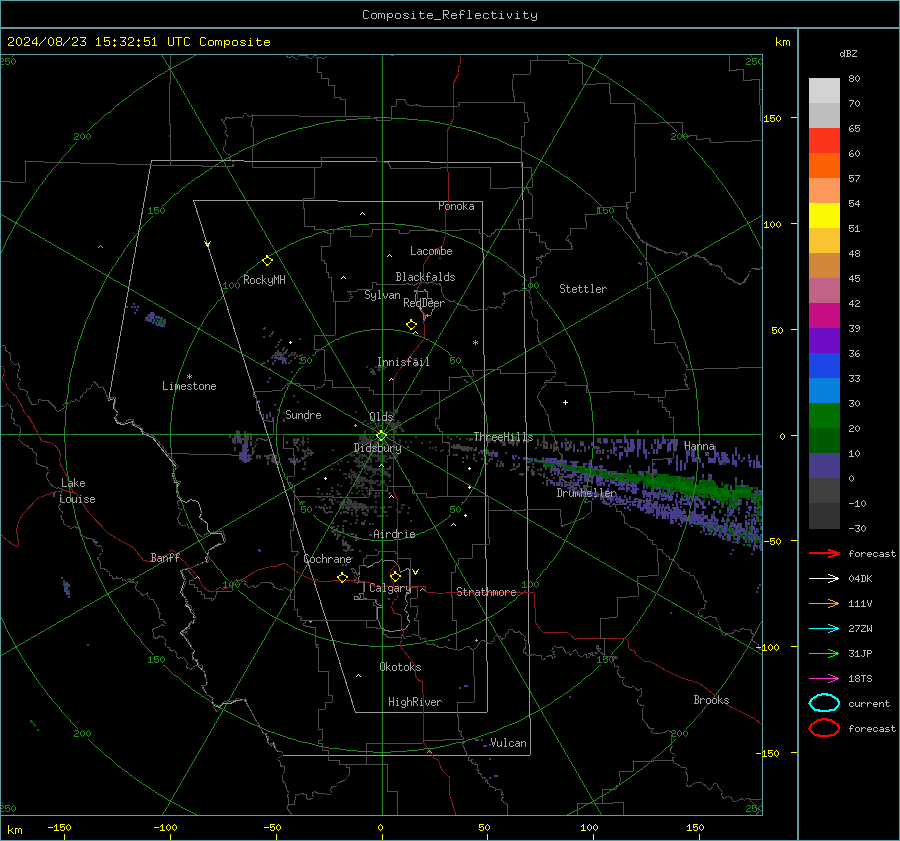
Task: Click the Vulcan city label
Action: pyautogui.click(x=508, y=743)
